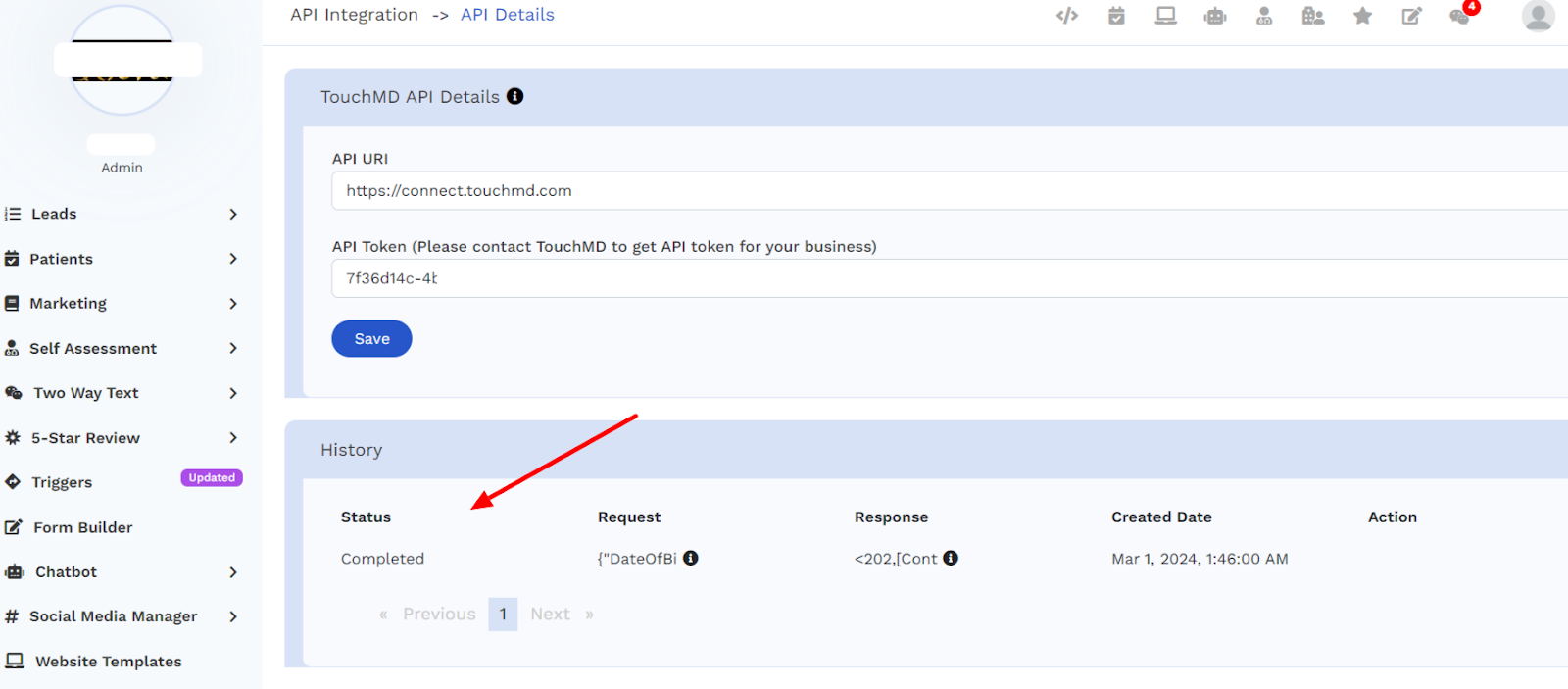Show full response via 202 Cont info icon
This screenshot has width=1568, height=689.
[x=951, y=558]
